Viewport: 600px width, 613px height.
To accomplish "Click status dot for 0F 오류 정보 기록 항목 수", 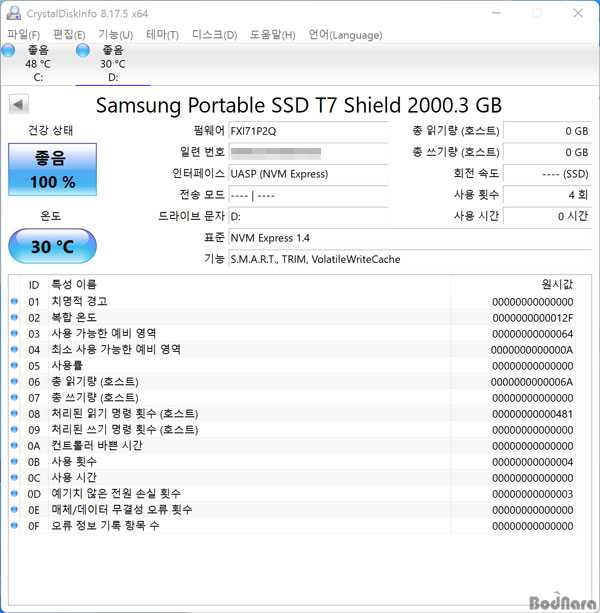I will tap(14, 525).
